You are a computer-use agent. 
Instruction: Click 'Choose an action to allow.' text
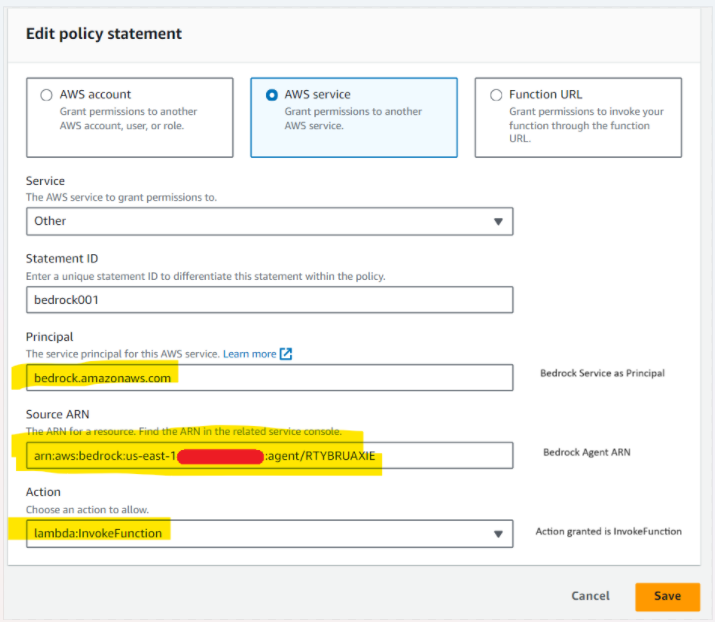[88, 509]
